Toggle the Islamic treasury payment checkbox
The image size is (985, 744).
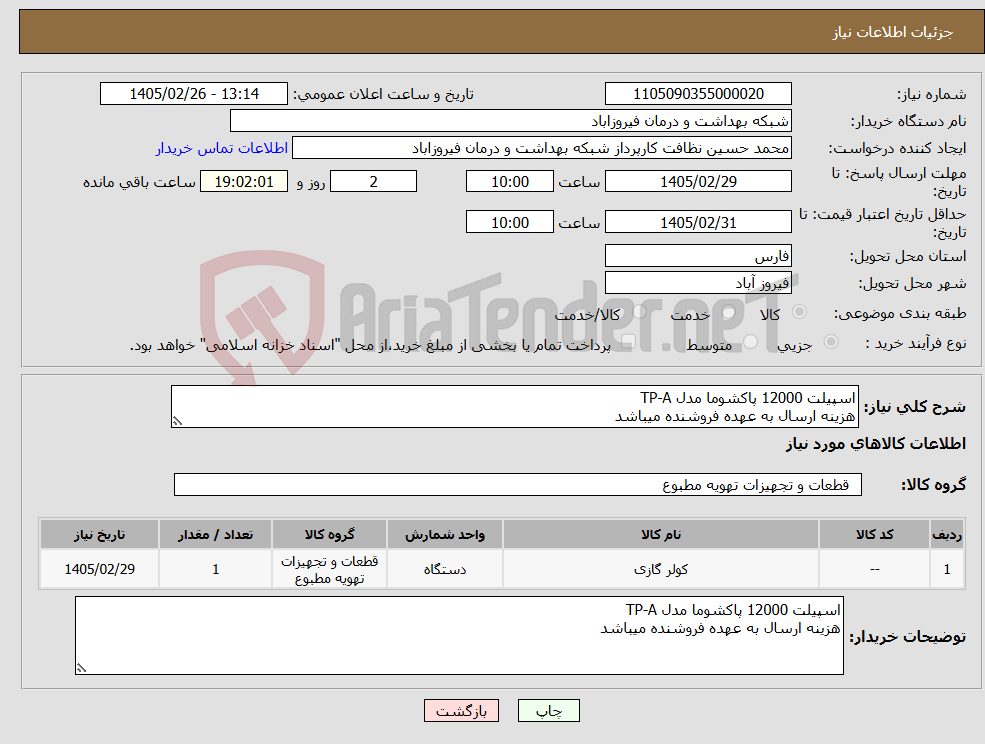tap(628, 342)
